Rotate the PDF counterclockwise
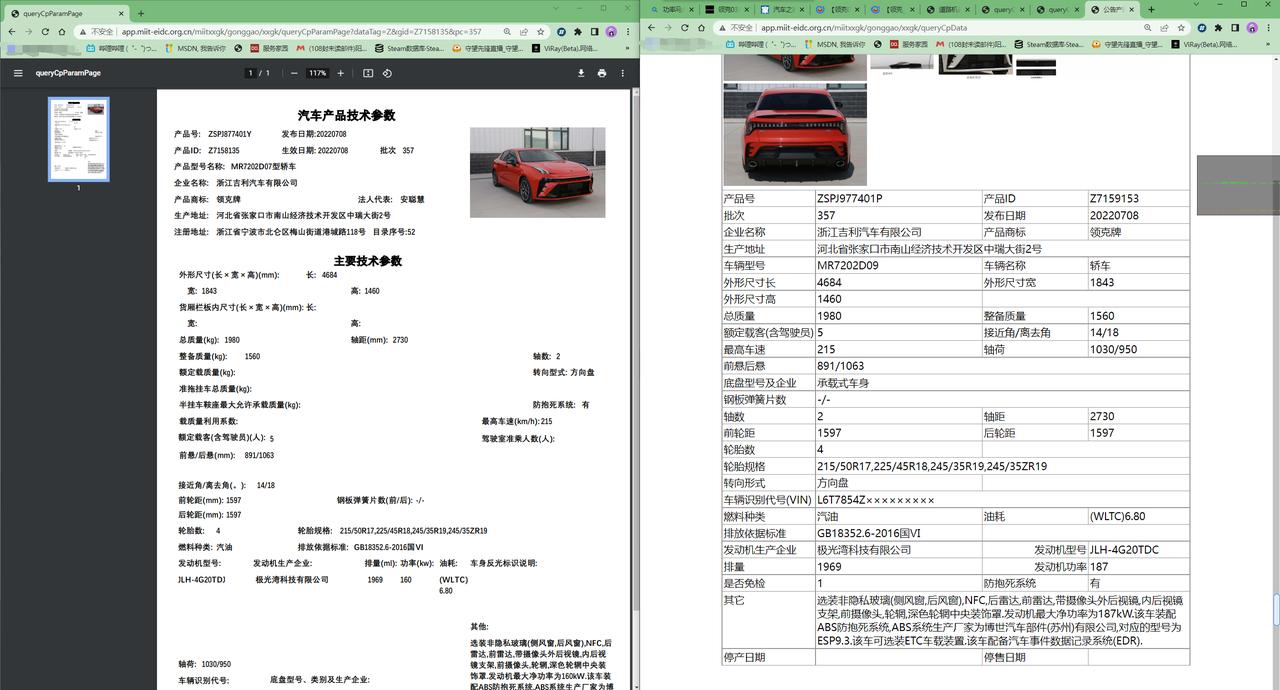 point(387,73)
